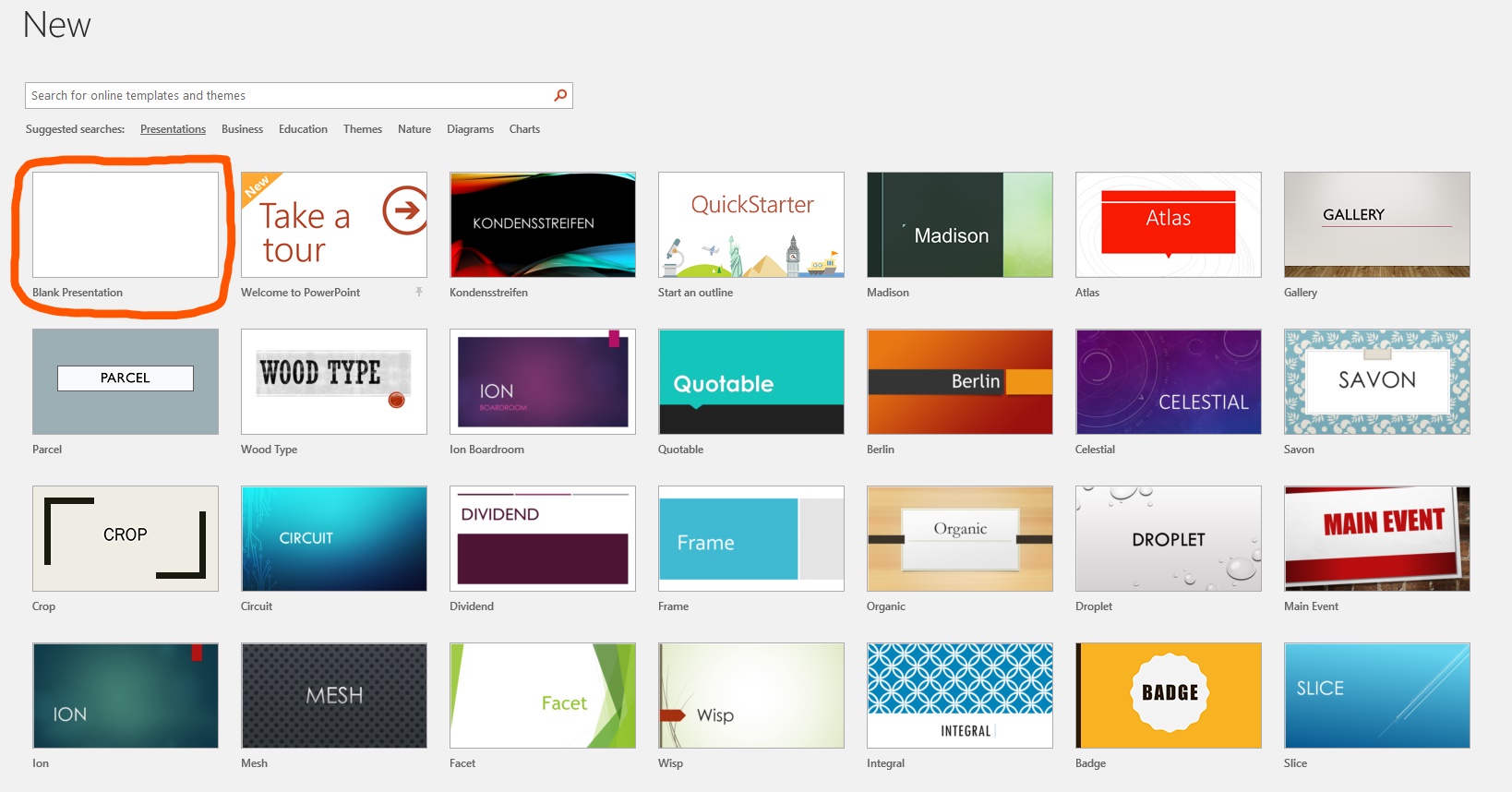The height and width of the screenshot is (792, 1512).
Task: Open the Take a tour template
Action: [334, 224]
